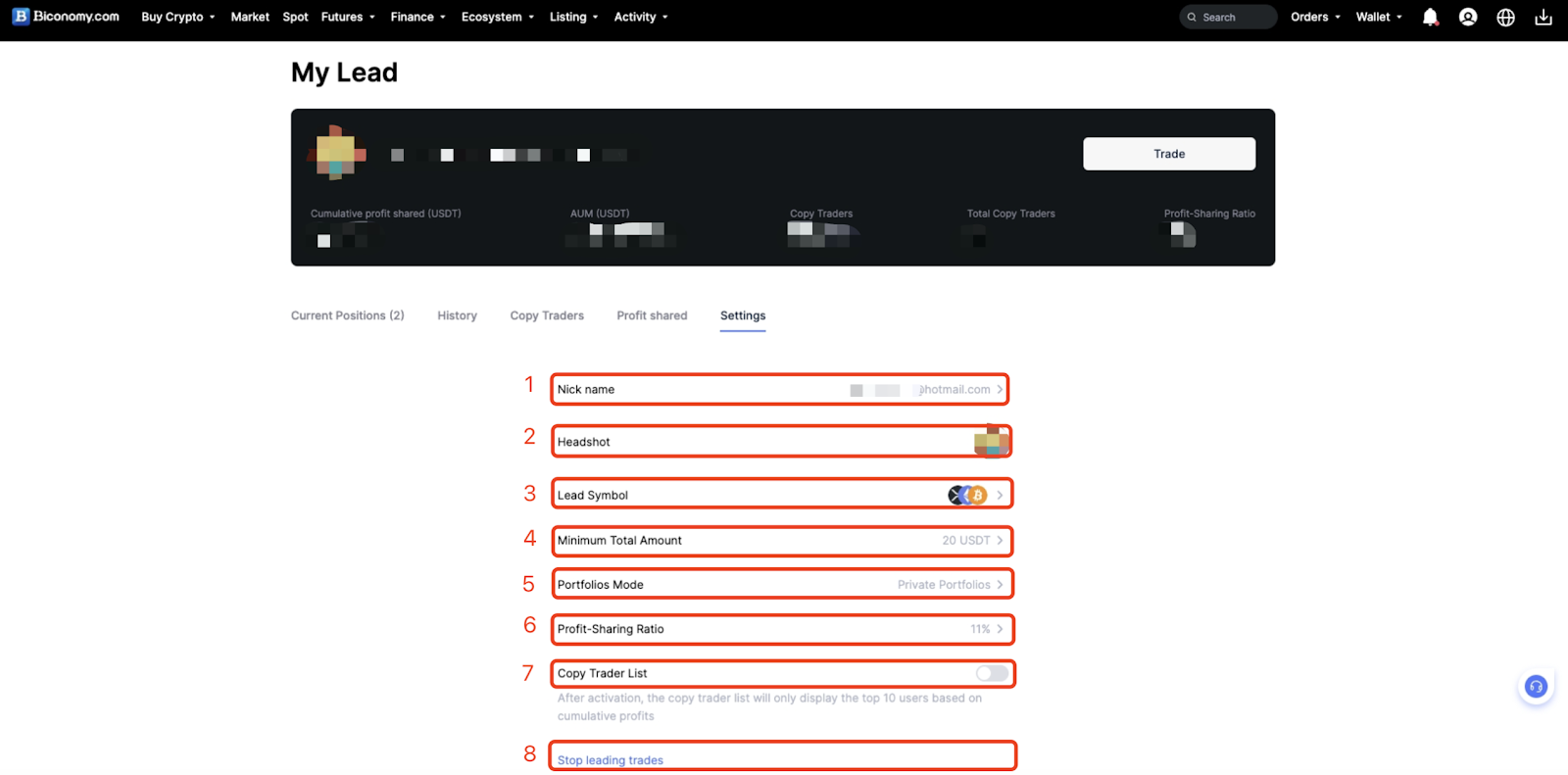This screenshot has width=1568, height=775.
Task: Click the search magnifier icon
Action: (x=1192, y=18)
